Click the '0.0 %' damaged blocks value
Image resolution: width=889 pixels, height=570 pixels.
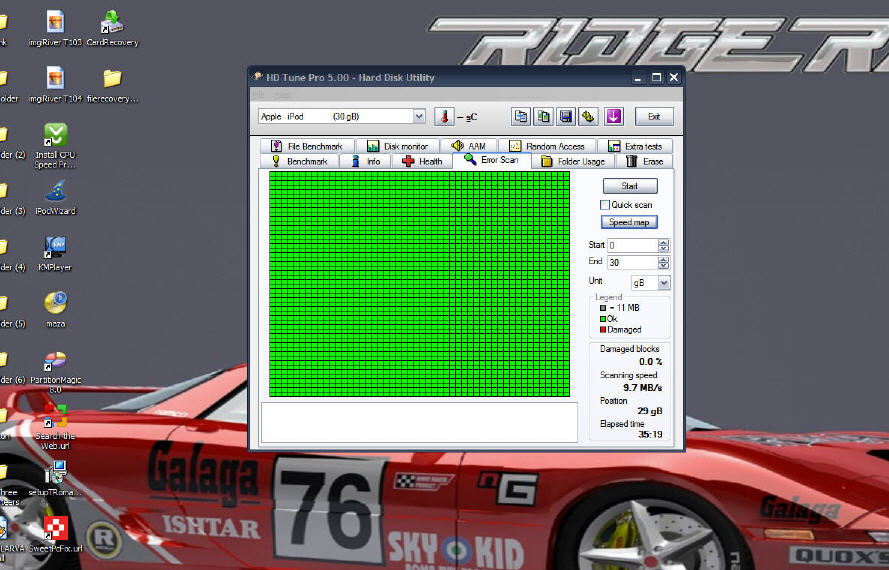650,362
